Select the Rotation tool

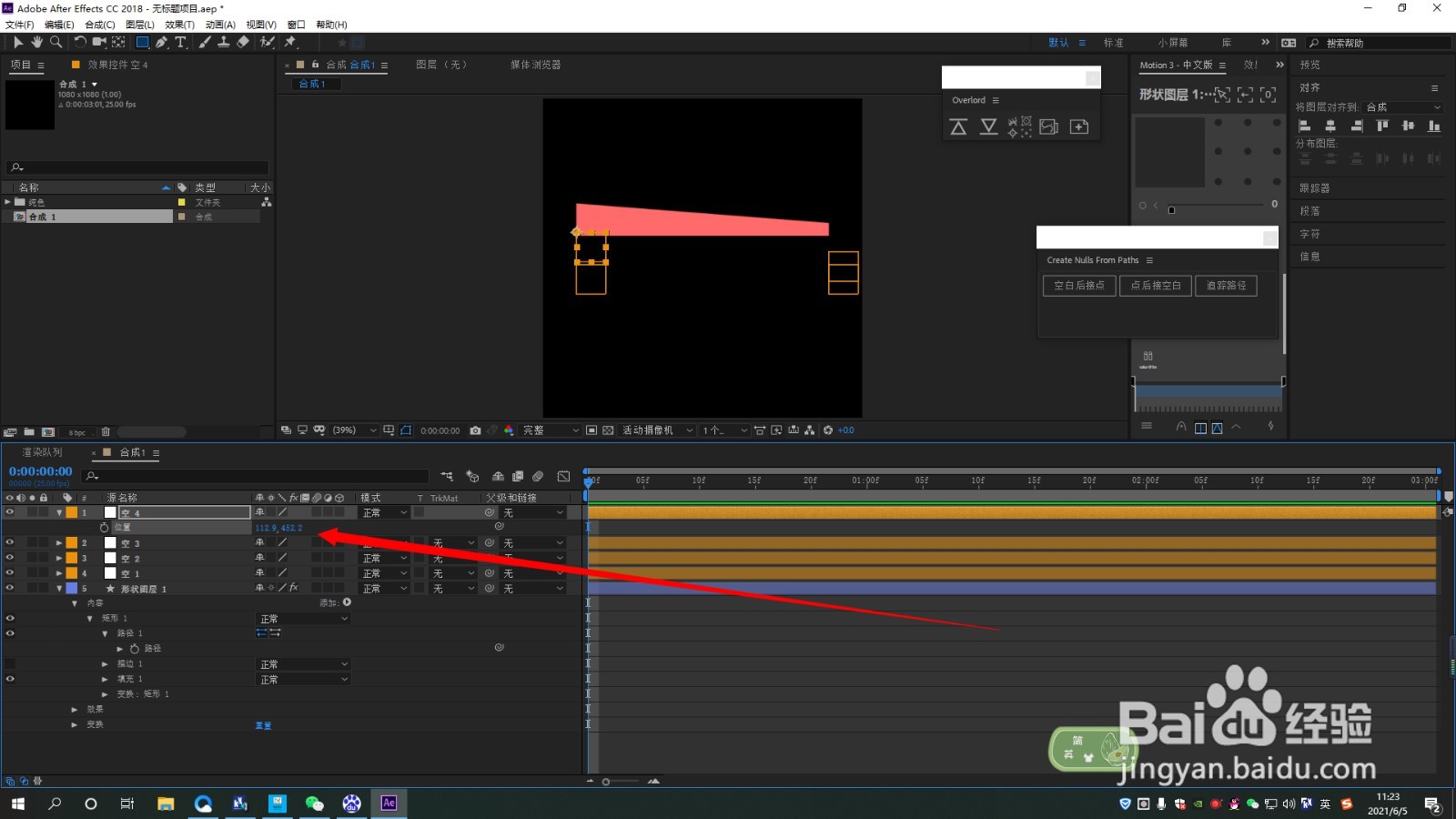tap(80, 42)
